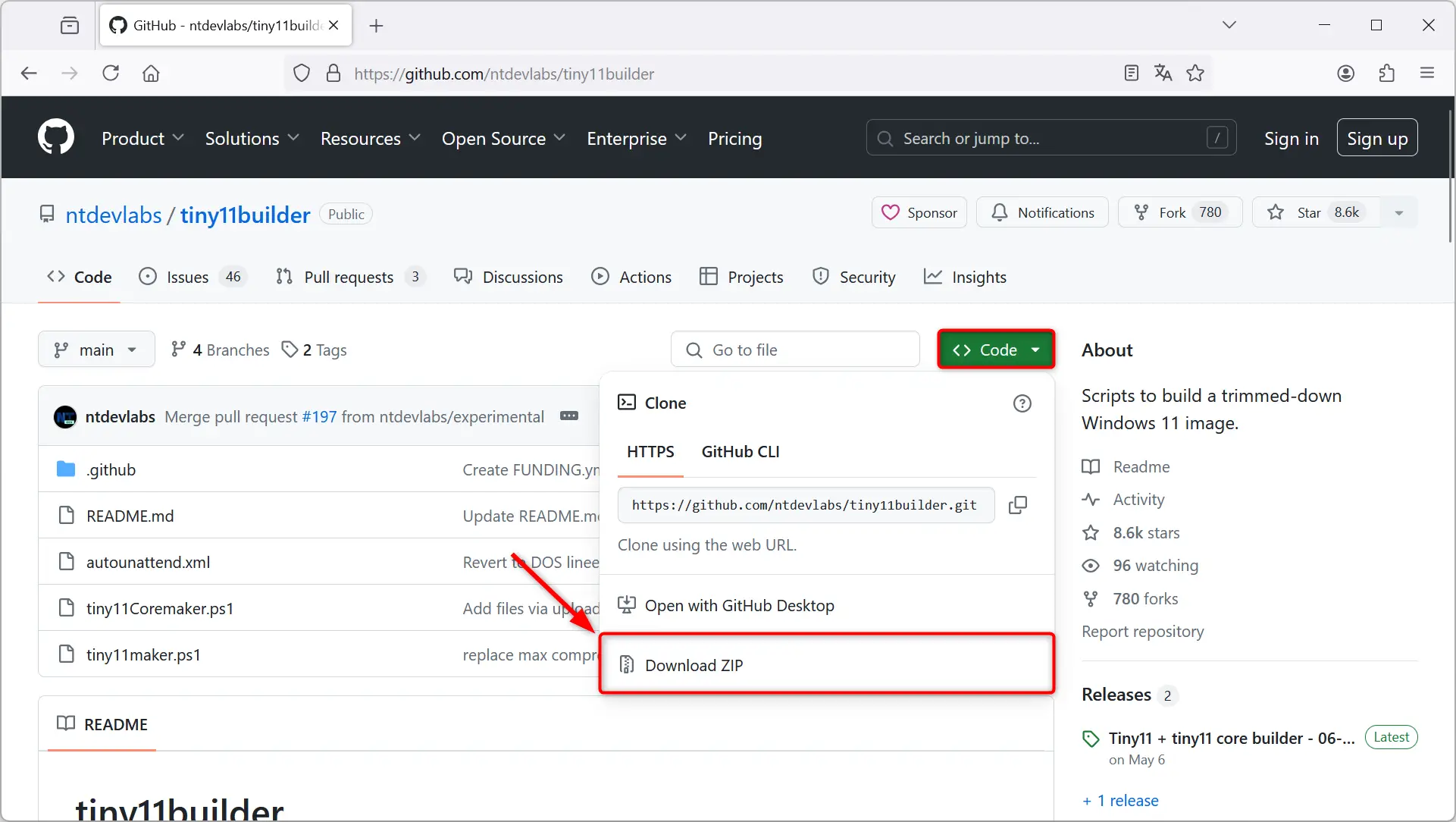1456x822 pixels.
Task: Click the copy URL icon
Action: [1018, 504]
